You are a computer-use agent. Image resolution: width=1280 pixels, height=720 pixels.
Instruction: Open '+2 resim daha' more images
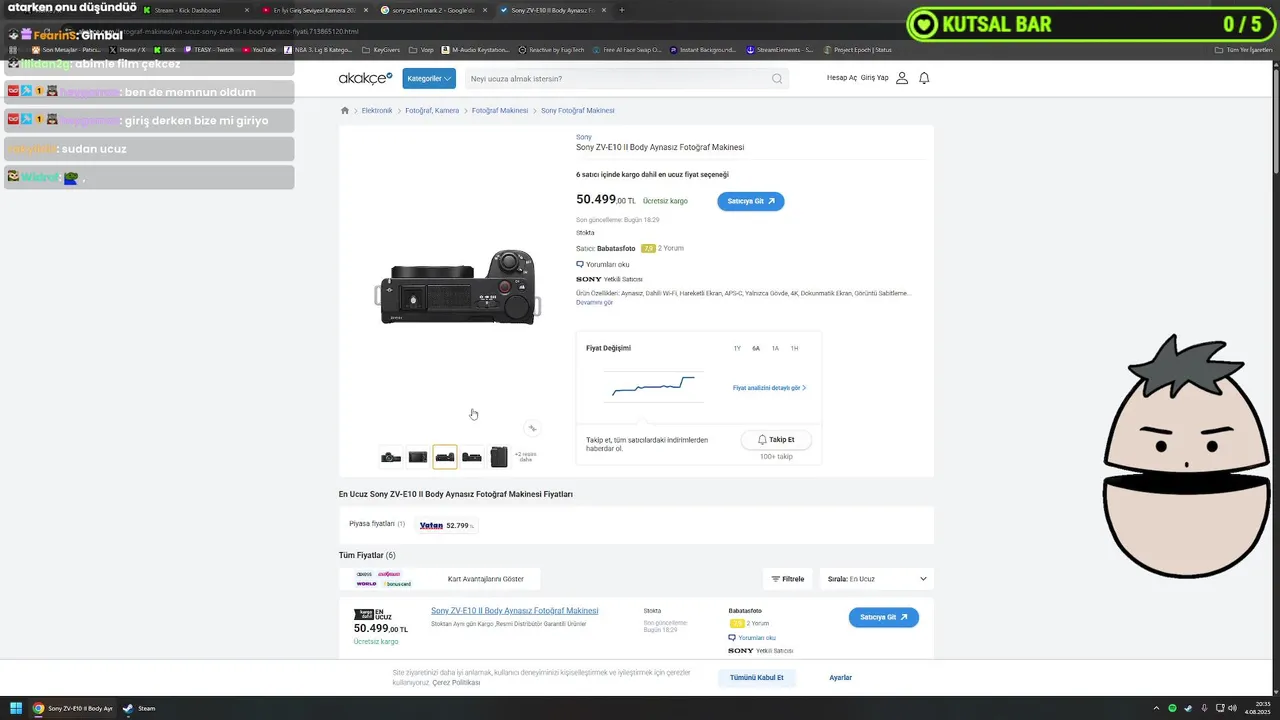click(x=526, y=457)
